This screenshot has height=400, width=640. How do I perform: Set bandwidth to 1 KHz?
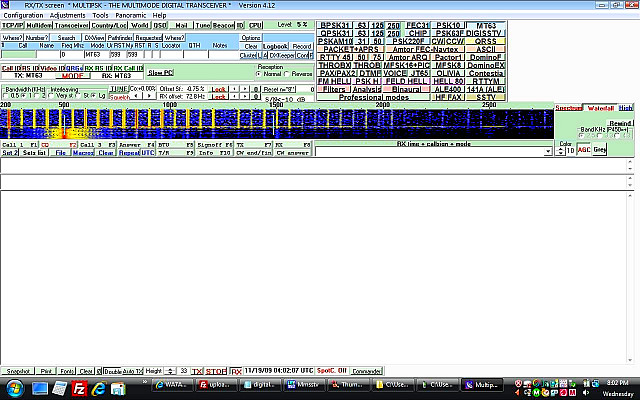tap(23, 96)
